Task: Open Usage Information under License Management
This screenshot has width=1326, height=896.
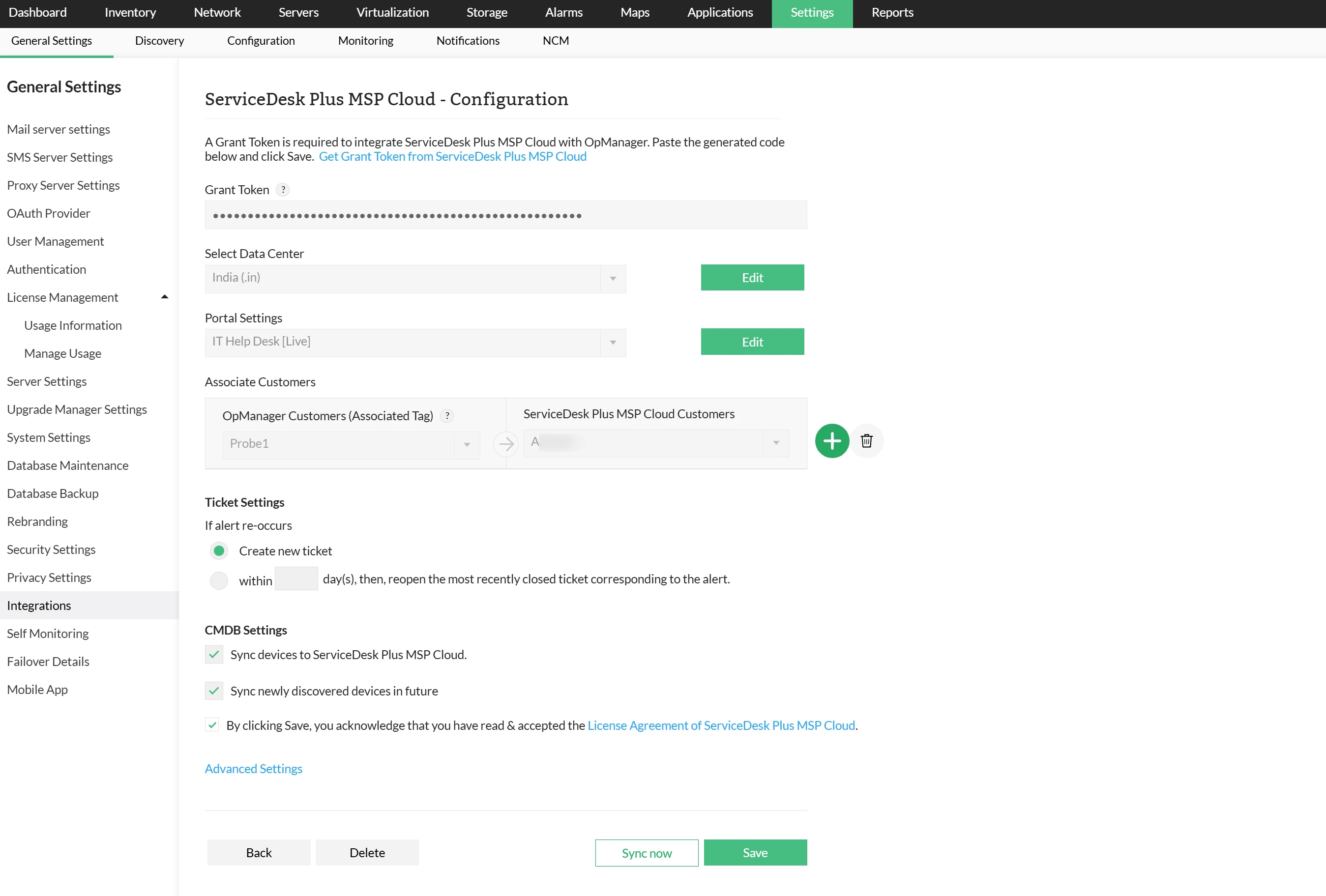Action: (x=72, y=326)
